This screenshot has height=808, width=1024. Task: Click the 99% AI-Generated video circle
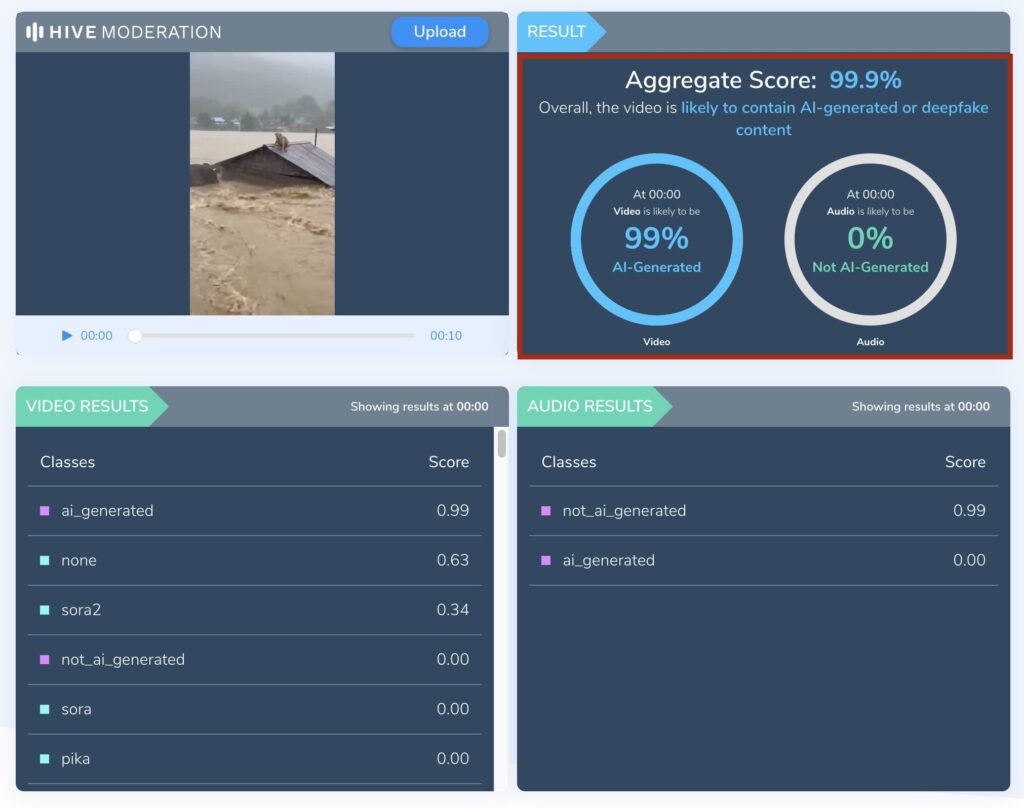point(656,240)
